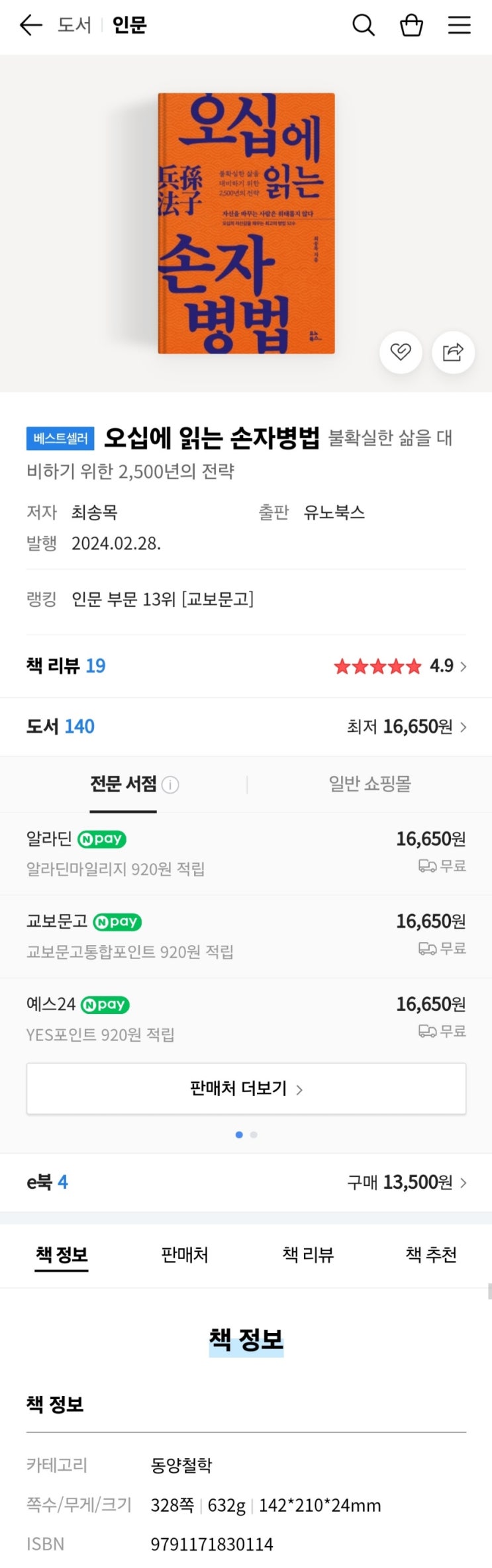Open the shopping basket icon
This screenshot has width=492, height=1568.
click(411, 25)
